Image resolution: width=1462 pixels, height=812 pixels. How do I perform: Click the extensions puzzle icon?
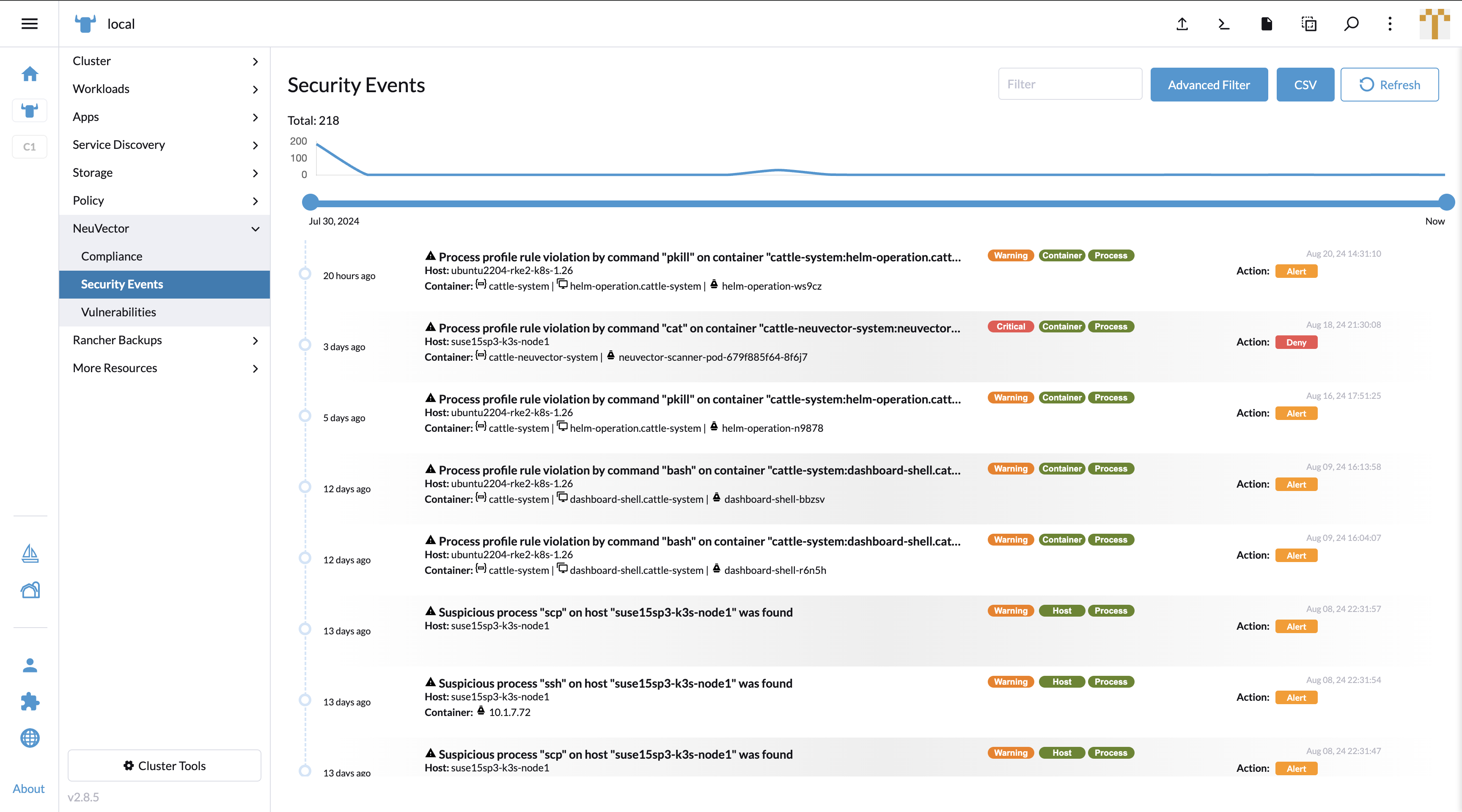pos(30,701)
